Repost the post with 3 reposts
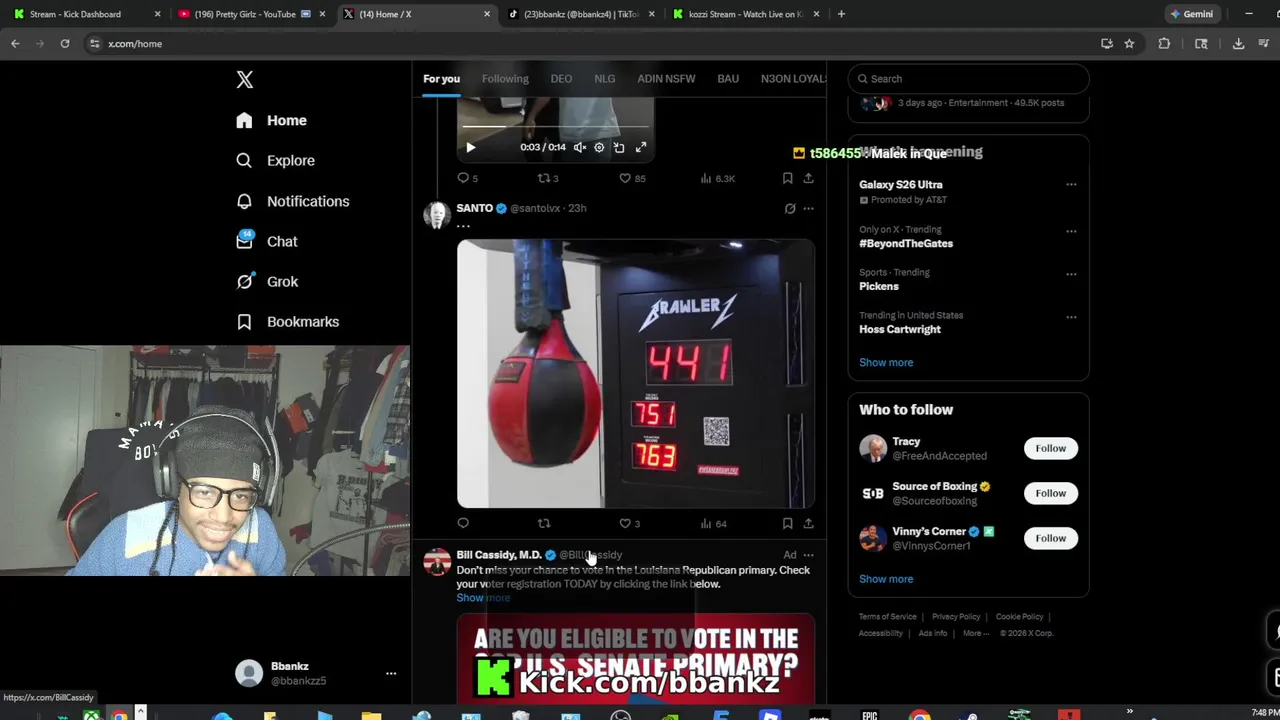Image resolution: width=1280 pixels, height=720 pixels. coord(548,178)
